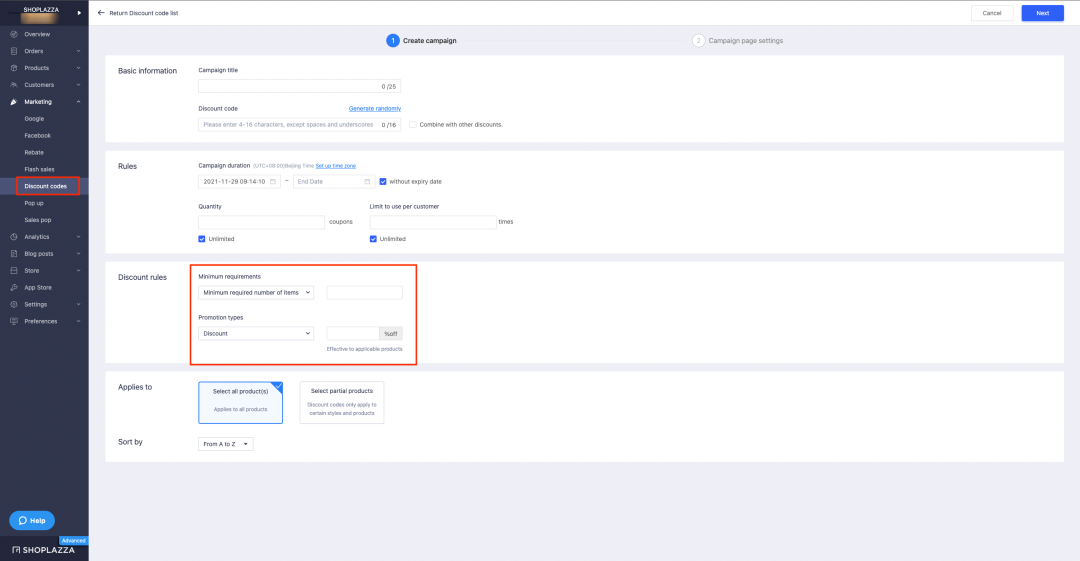Select Pop up in Marketing menu

34,203
